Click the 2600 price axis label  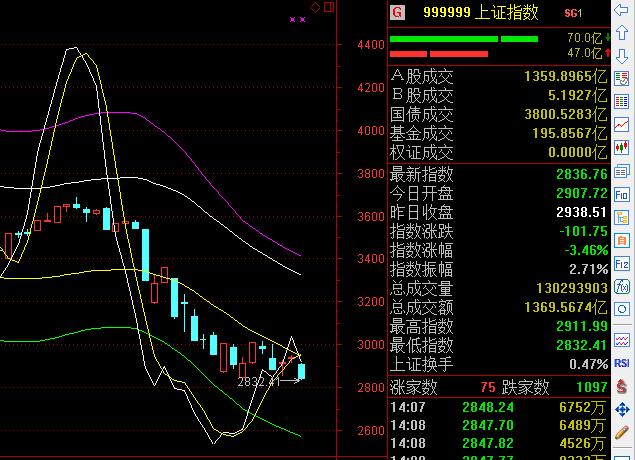click(x=371, y=430)
